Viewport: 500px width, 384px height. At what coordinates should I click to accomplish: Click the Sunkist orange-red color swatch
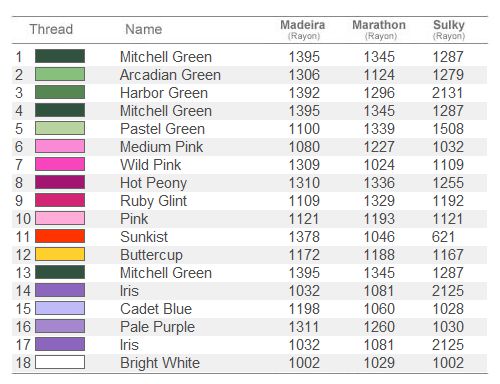tap(60, 236)
